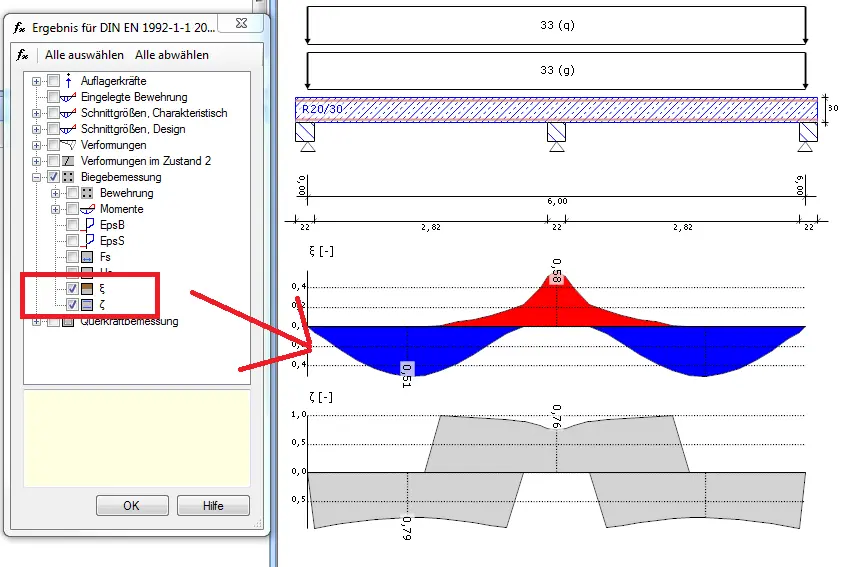Select the Biegebemessung label

point(121,177)
